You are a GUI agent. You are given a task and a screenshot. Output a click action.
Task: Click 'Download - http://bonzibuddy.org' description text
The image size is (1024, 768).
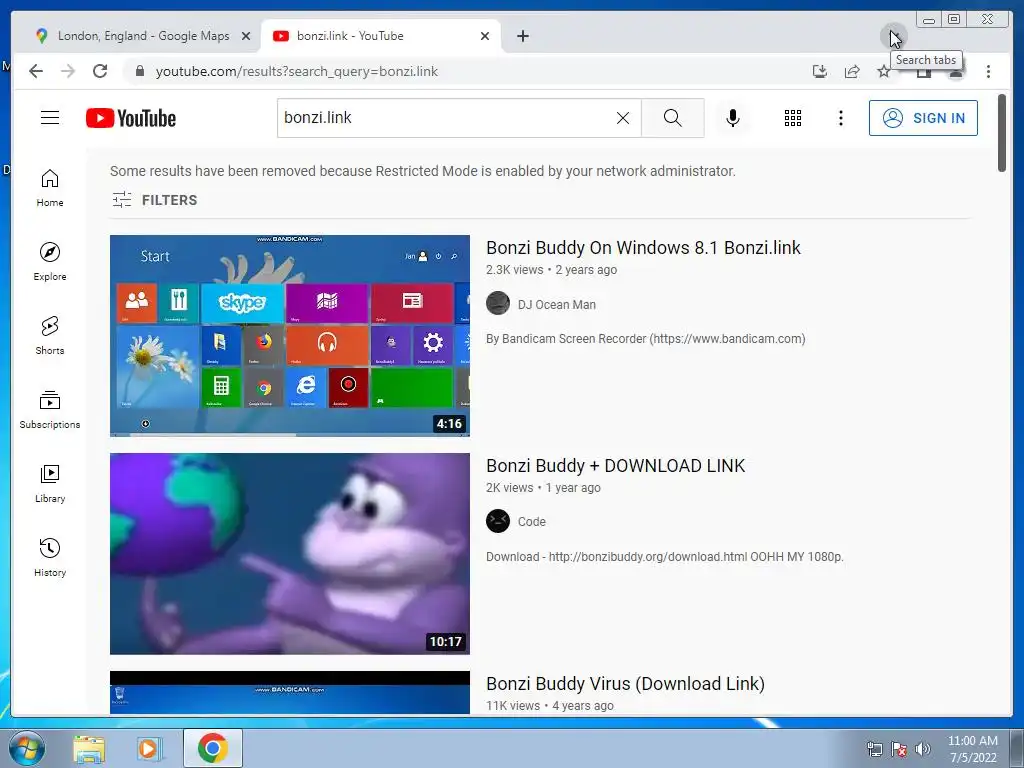point(665,557)
